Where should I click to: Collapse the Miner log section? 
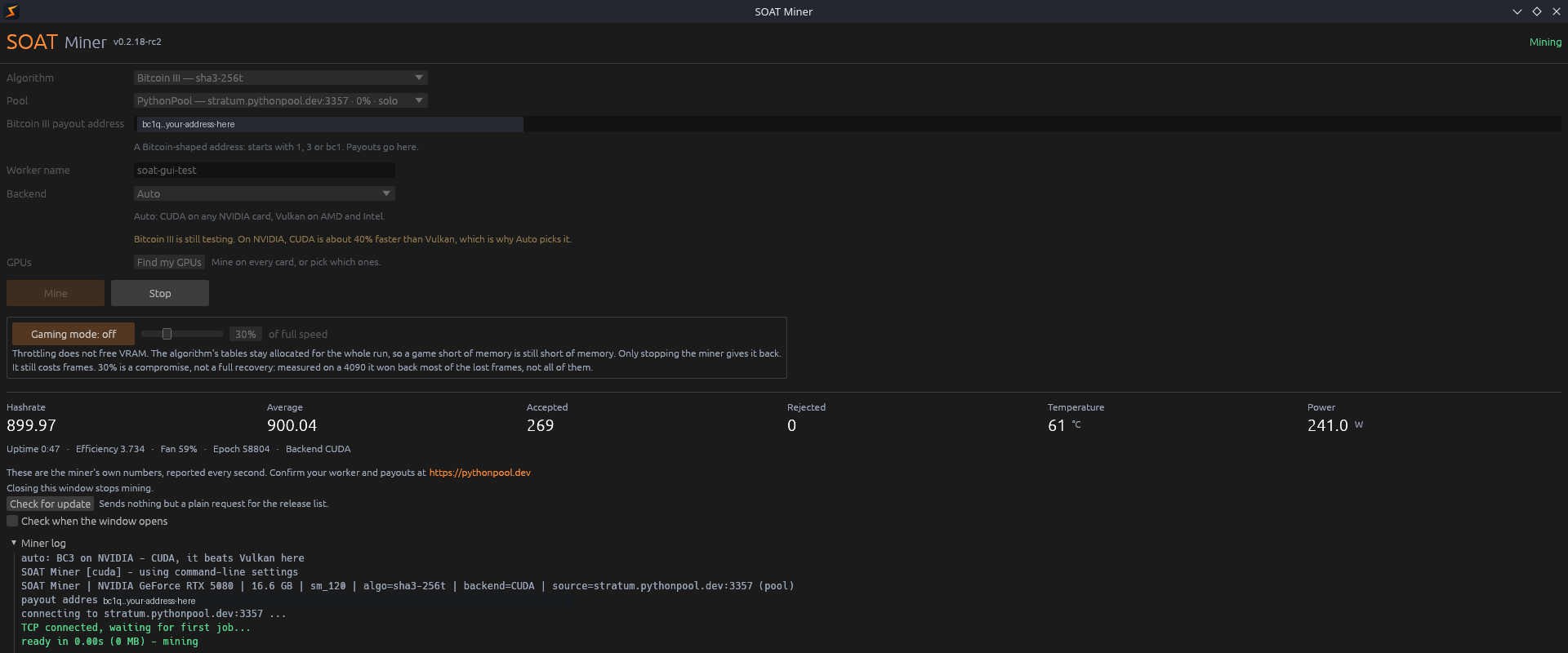pos(14,543)
